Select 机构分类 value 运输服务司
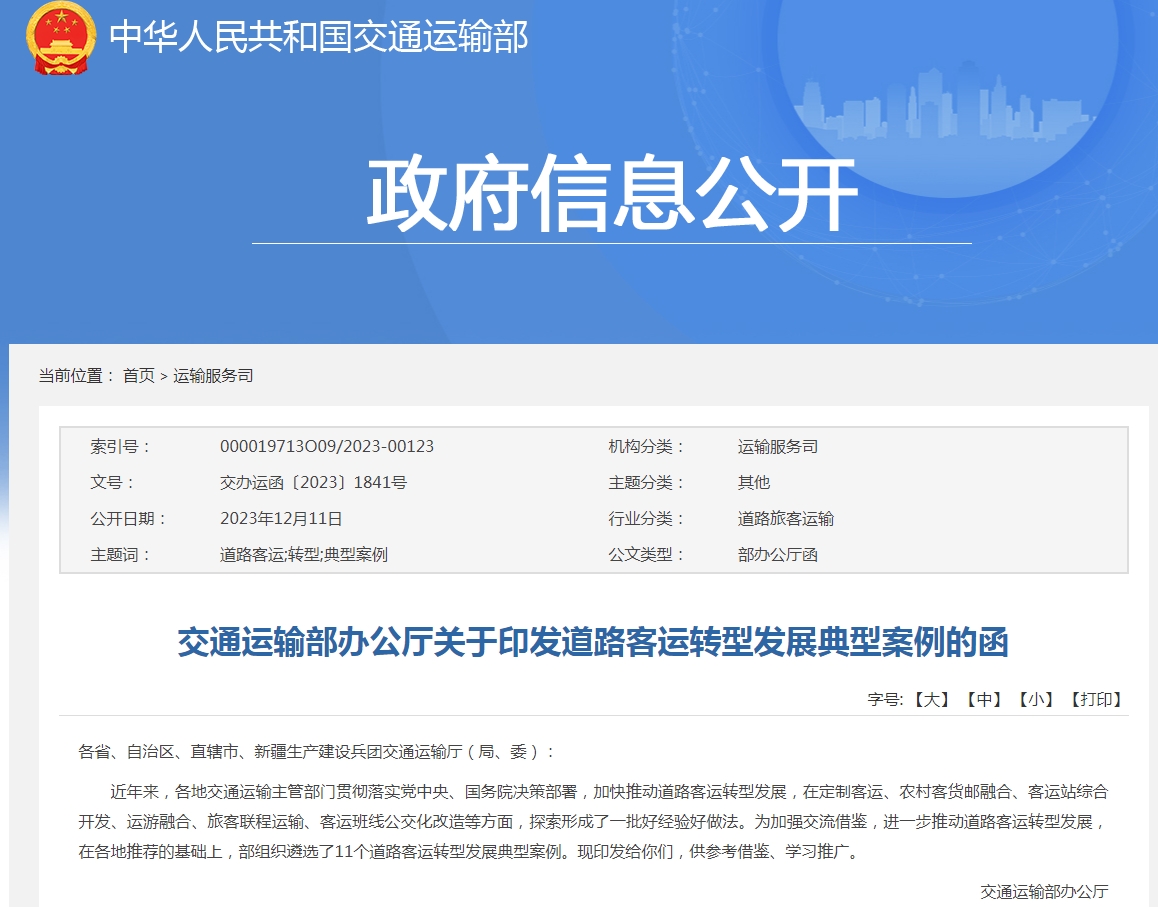 pyautogui.click(x=778, y=446)
